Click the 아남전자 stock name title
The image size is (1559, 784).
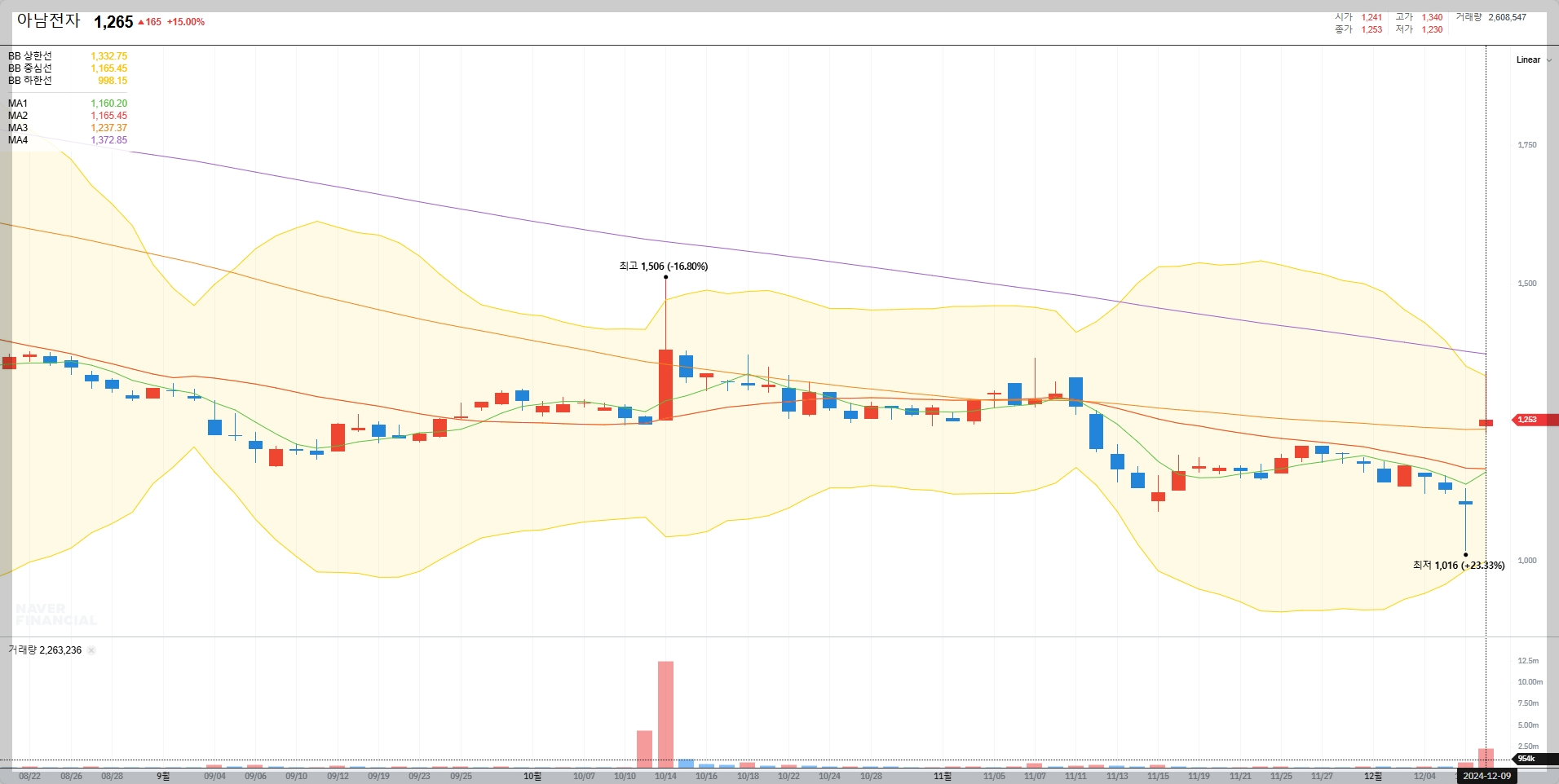pyautogui.click(x=49, y=21)
